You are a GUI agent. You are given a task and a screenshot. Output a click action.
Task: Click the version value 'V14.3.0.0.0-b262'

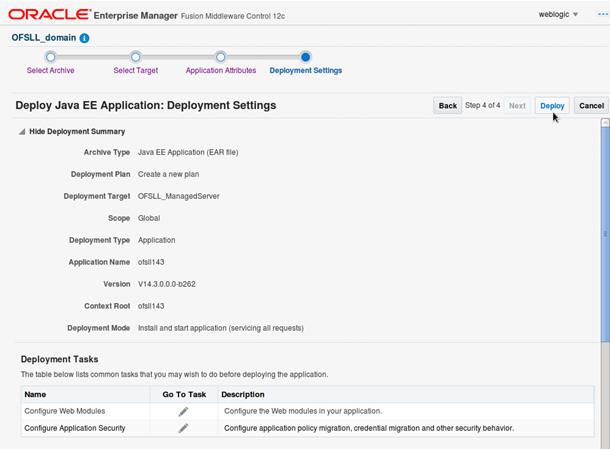[x=167, y=284]
